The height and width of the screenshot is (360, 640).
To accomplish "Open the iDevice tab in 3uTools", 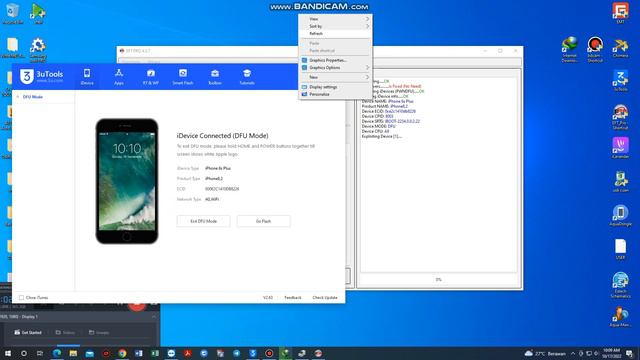I will (x=87, y=76).
